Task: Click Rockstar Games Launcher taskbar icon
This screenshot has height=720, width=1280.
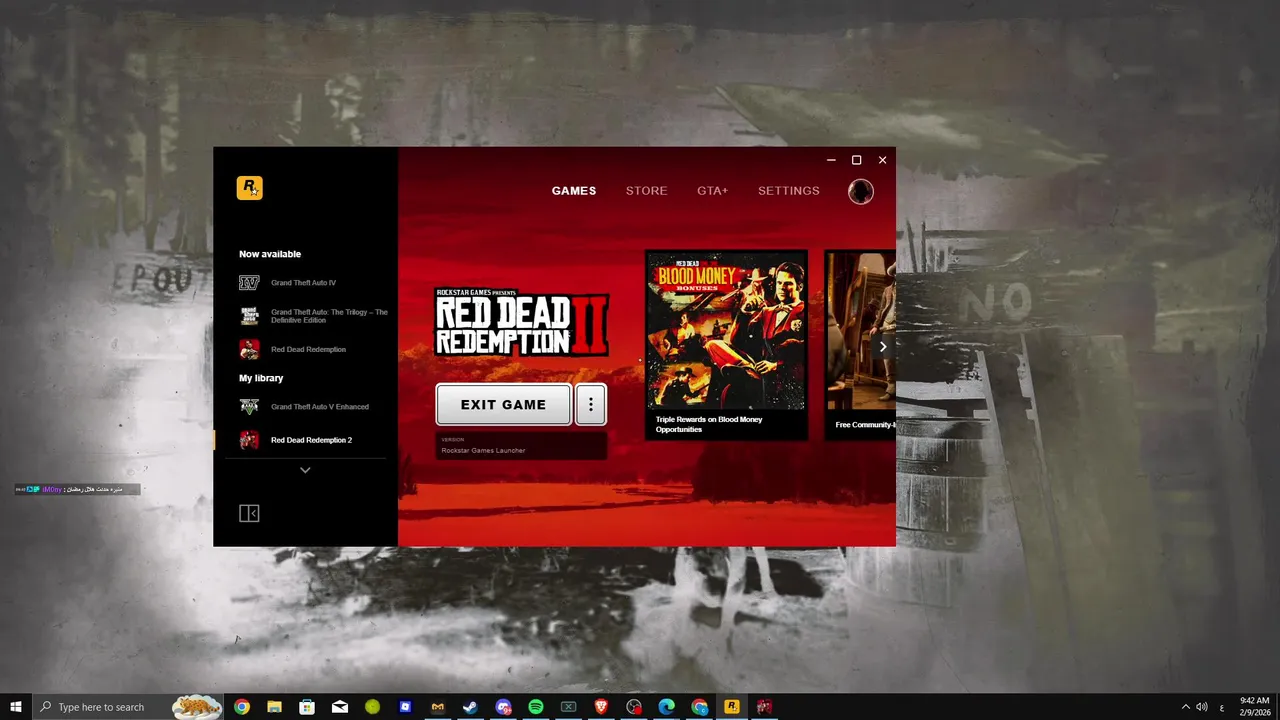Action: click(x=732, y=707)
